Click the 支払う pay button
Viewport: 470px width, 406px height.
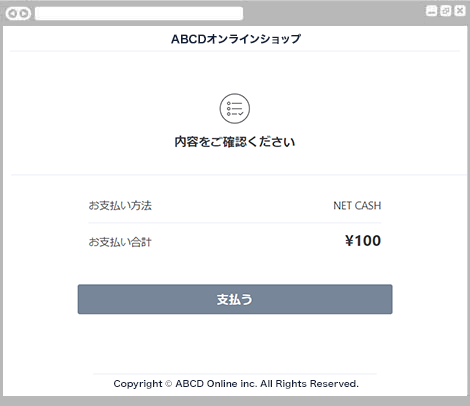235,299
